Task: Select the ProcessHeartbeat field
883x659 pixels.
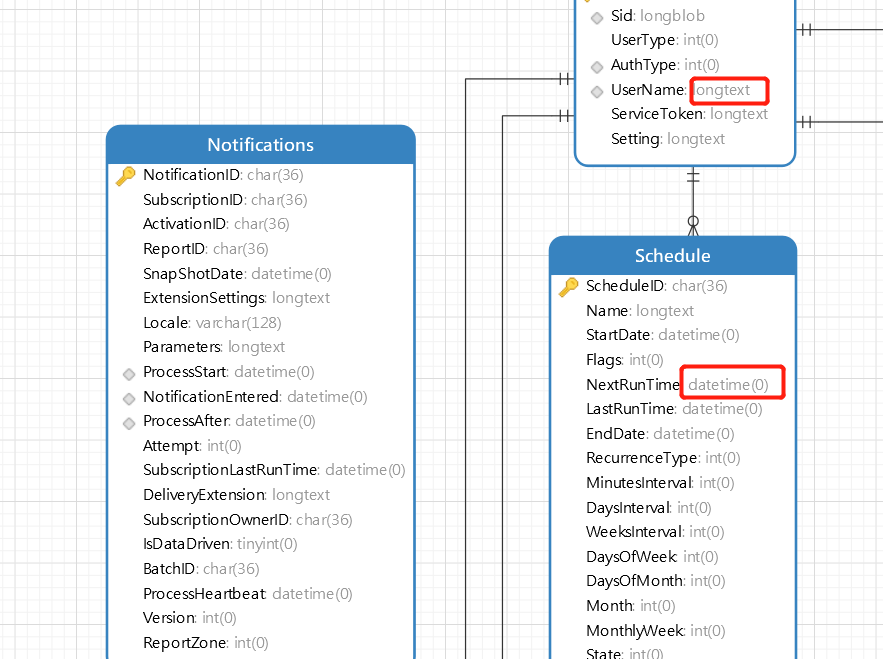Action: pyautogui.click(x=248, y=594)
